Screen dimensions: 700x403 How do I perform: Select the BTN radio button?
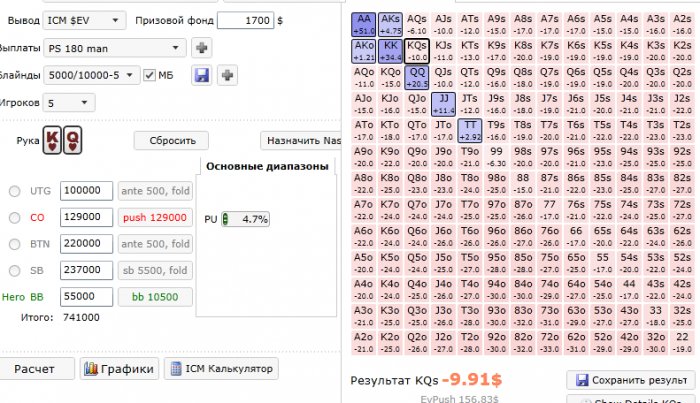click(14, 244)
